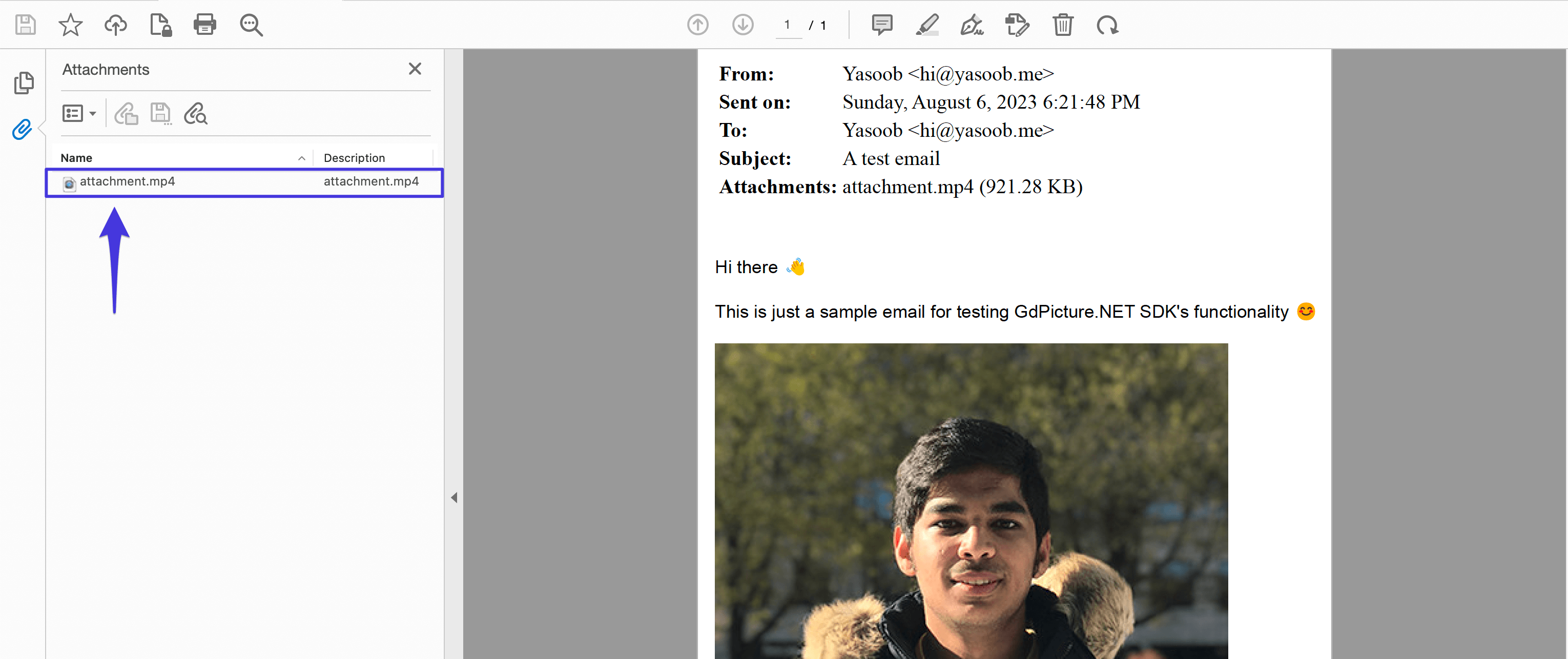
Task: Open the document search tool
Action: click(251, 25)
